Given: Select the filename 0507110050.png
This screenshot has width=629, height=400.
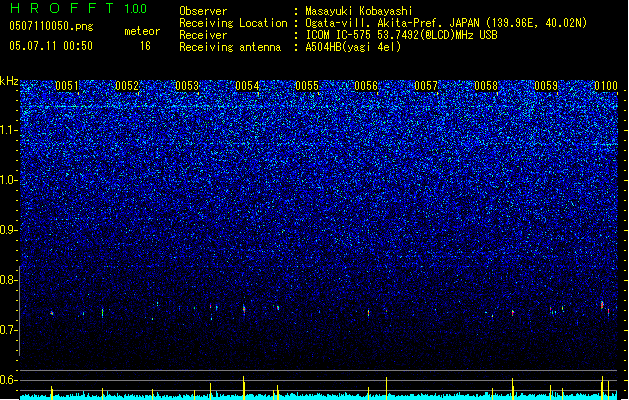Looking at the screenshot, I should tap(51, 26).
